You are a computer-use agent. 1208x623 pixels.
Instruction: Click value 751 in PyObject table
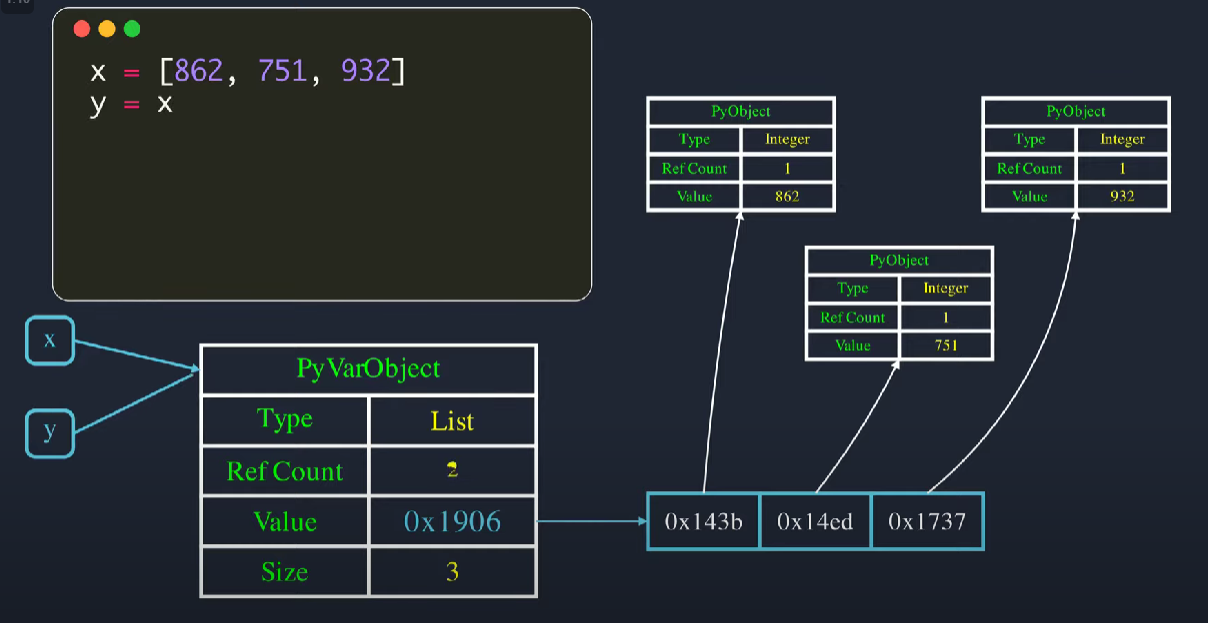pos(945,345)
